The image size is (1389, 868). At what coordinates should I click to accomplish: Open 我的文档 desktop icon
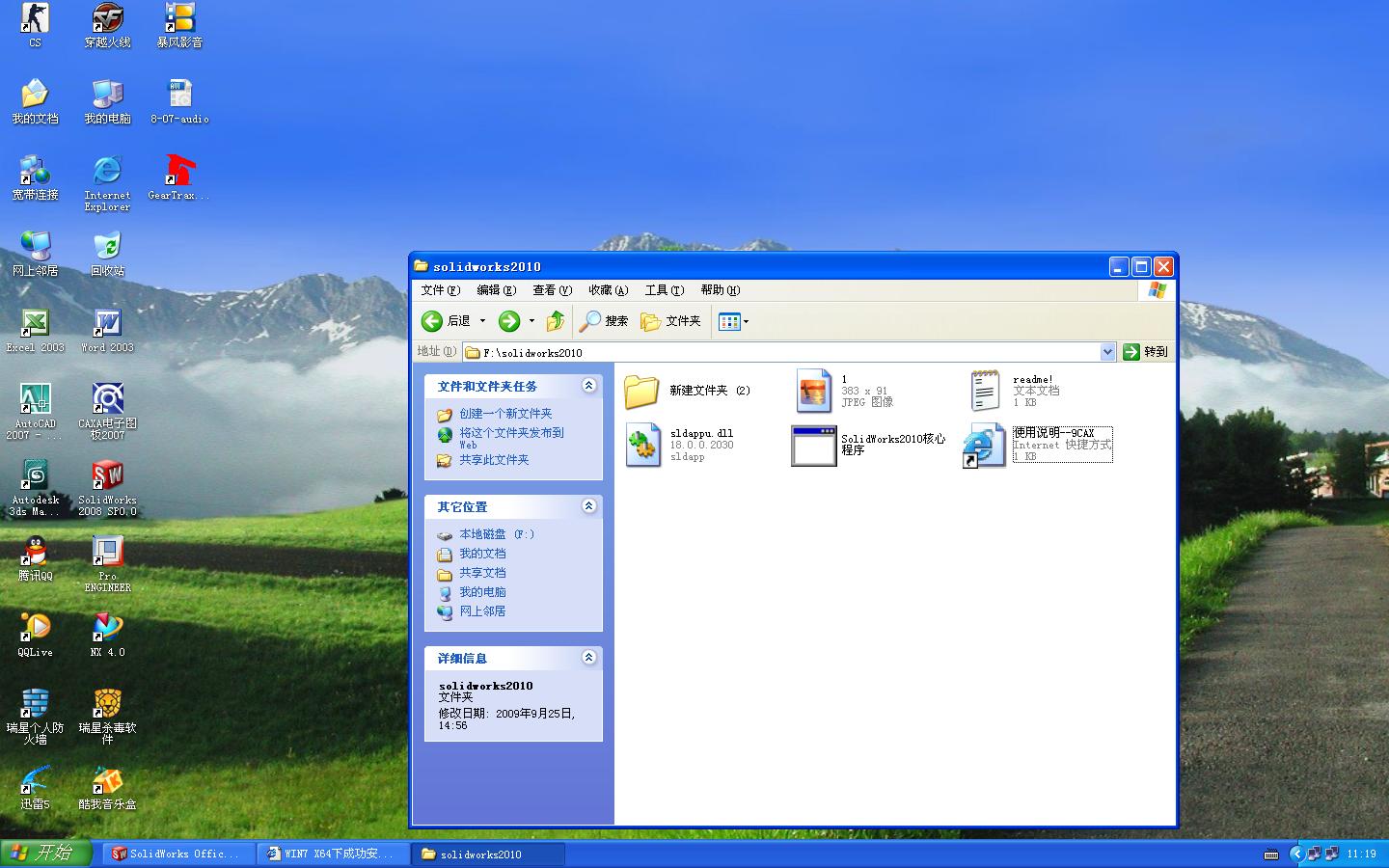(x=35, y=101)
